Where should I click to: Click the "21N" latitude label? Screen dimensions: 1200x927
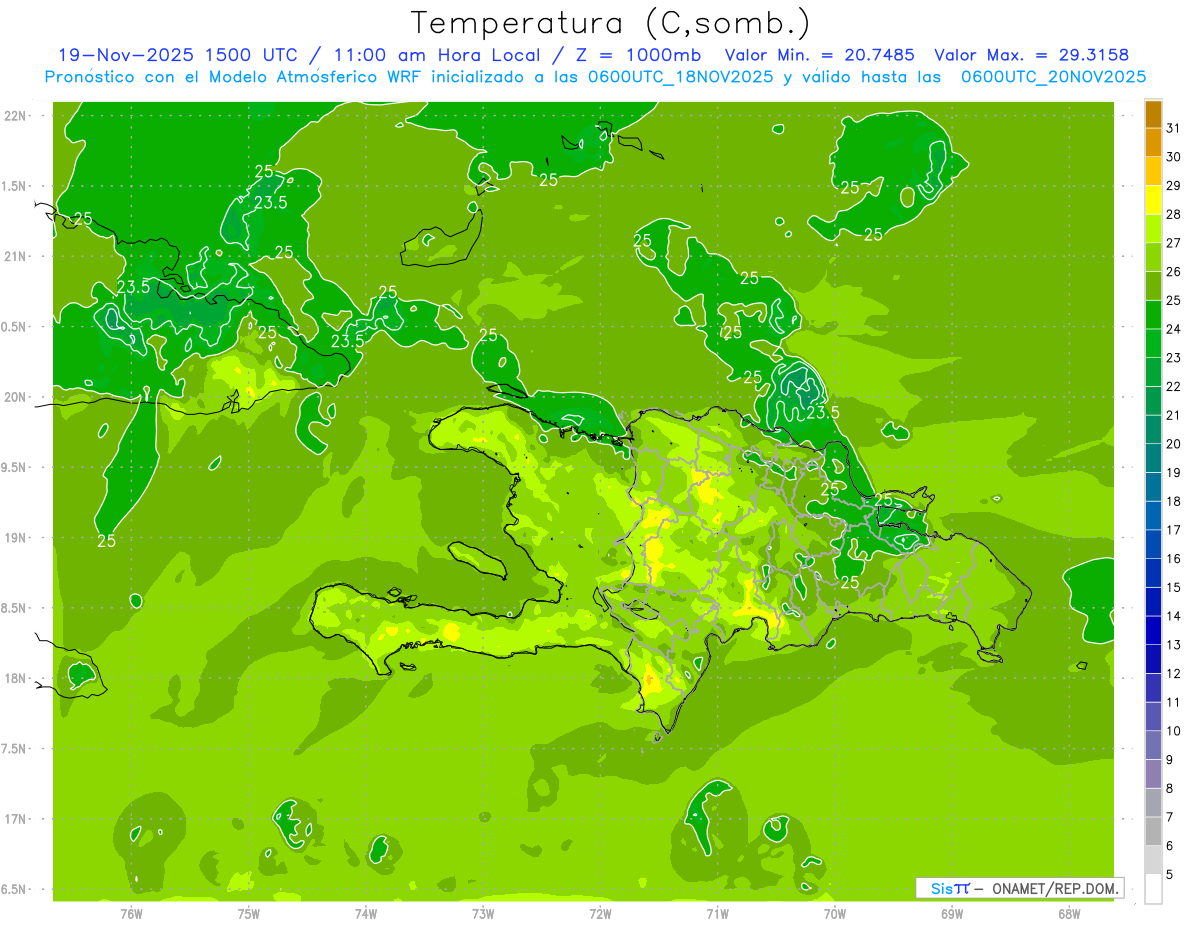pyautogui.click(x=17, y=257)
